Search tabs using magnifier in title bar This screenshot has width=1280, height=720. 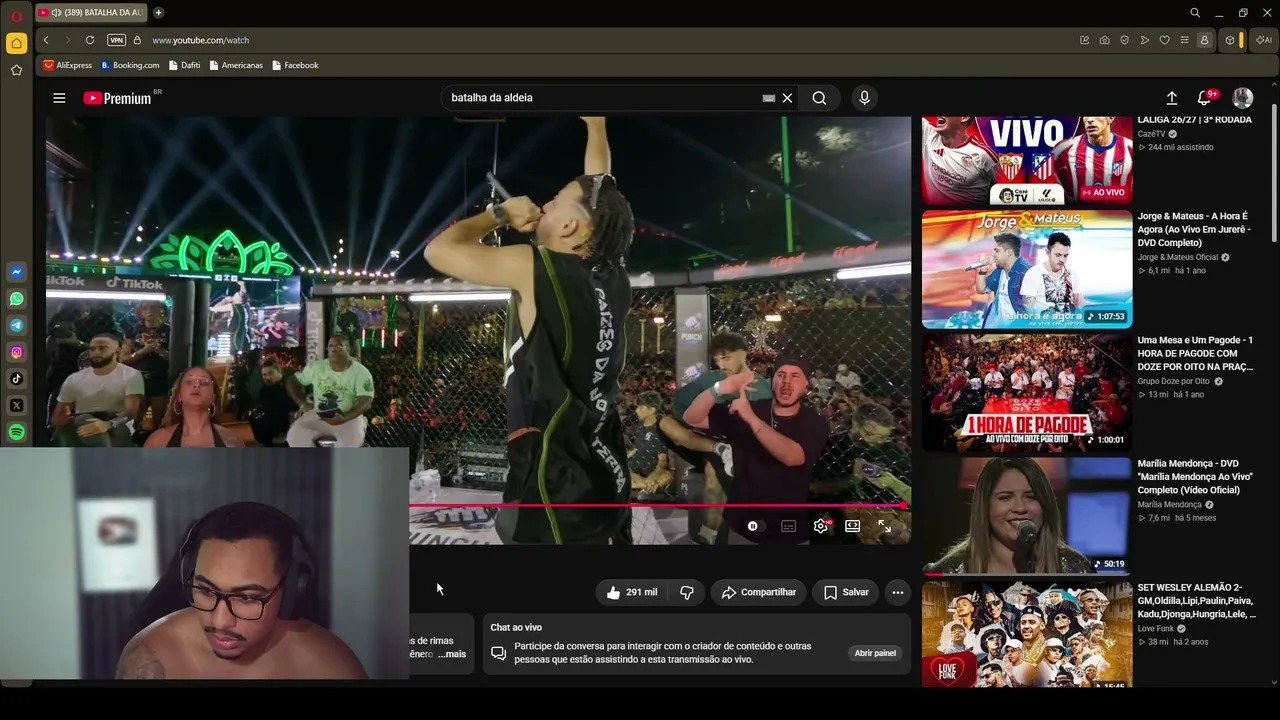tap(1195, 13)
